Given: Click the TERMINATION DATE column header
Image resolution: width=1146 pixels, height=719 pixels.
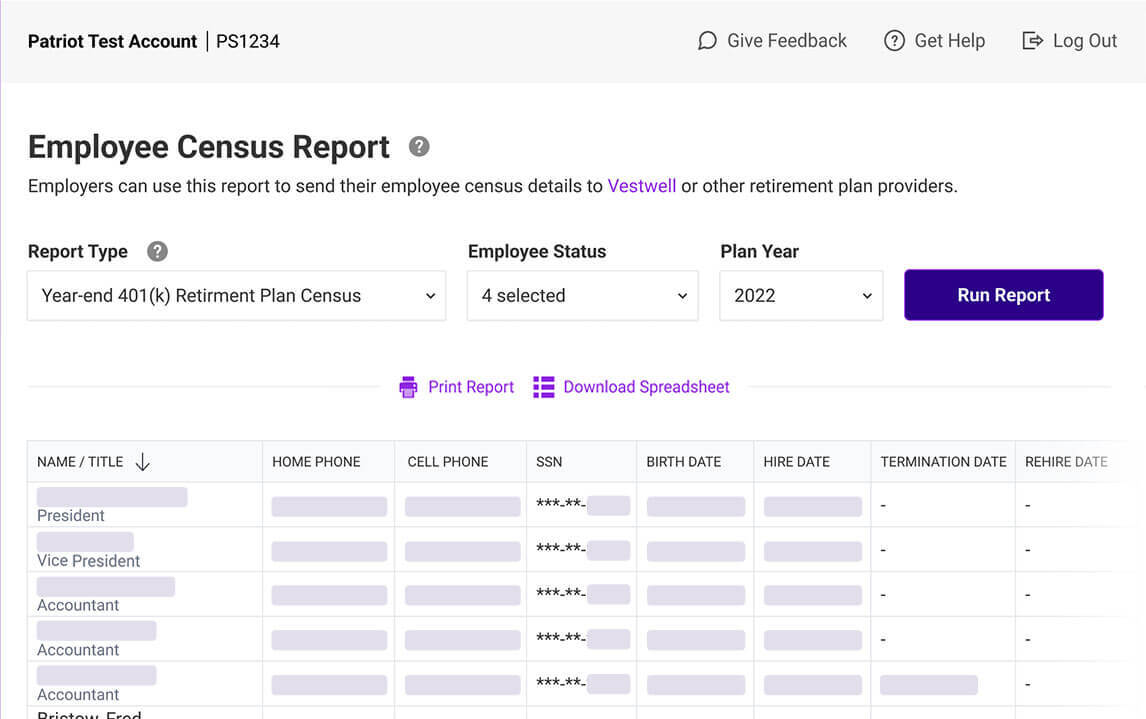Looking at the screenshot, I should (x=944, y=462).
